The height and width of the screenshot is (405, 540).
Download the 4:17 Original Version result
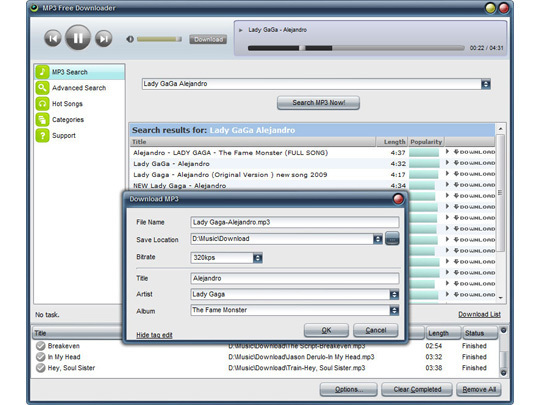[x=474, y=174]
